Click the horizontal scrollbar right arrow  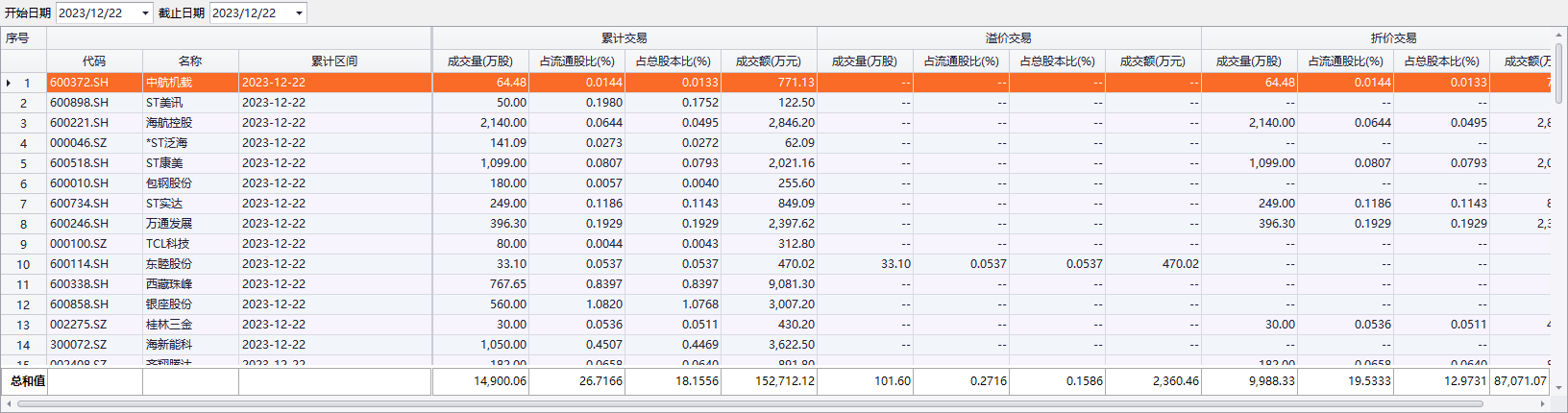[1545, 404]
